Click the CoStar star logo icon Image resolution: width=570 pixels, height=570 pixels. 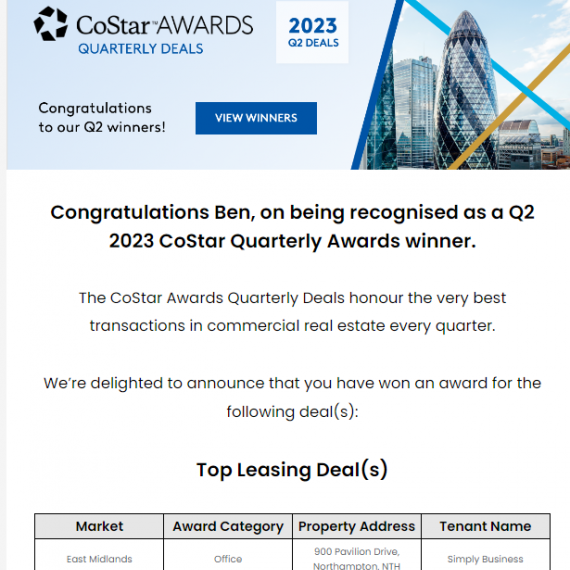tap(51, 24)
